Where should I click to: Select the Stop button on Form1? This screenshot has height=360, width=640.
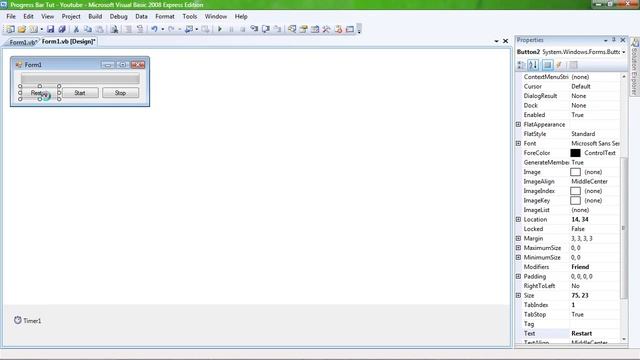(120, 93)
